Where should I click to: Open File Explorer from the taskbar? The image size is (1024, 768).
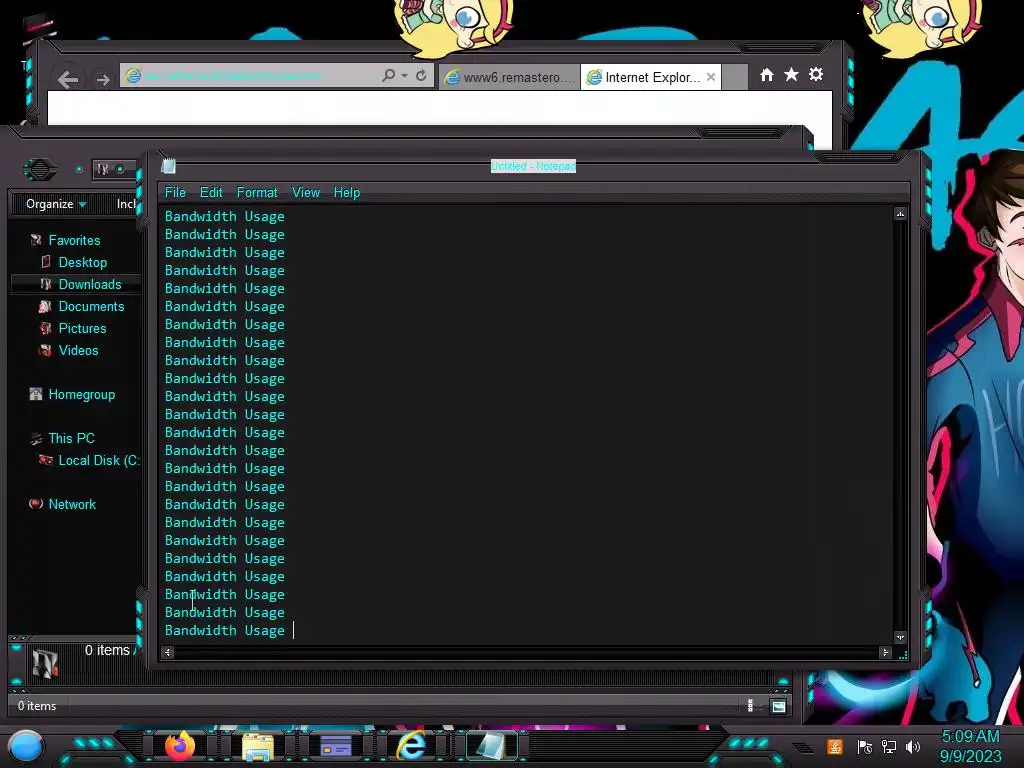click(259, 746)
